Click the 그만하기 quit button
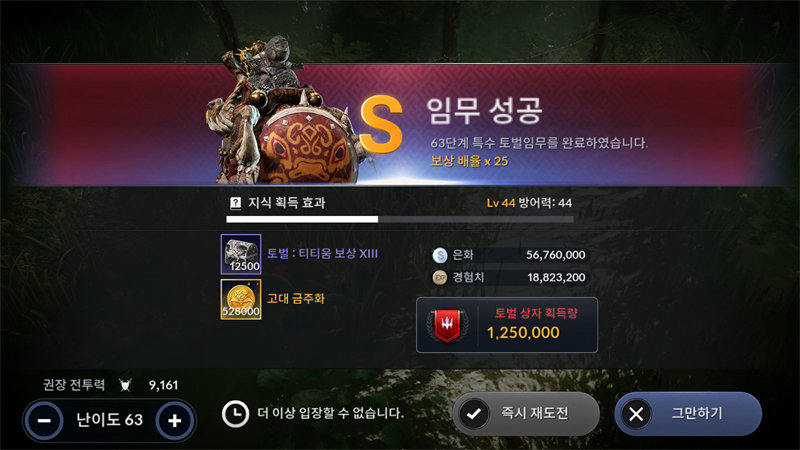This screenshot has height=450, width=800. [x=688, y=413]
